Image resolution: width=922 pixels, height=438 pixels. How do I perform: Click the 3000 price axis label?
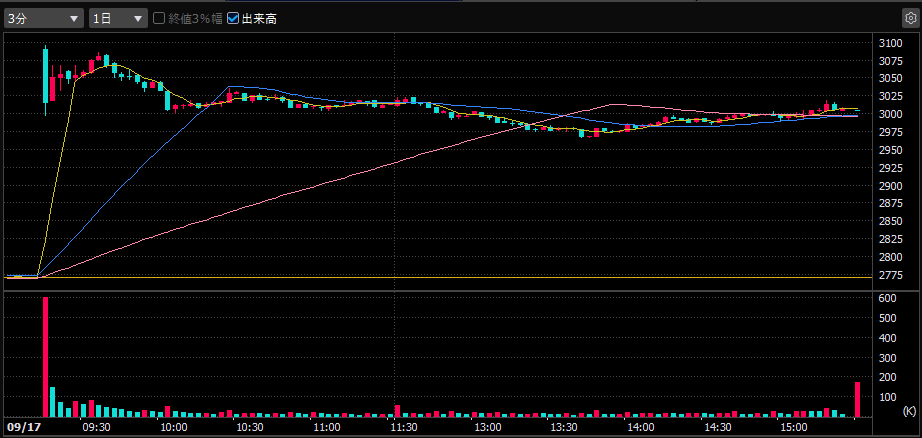(890, 114)
